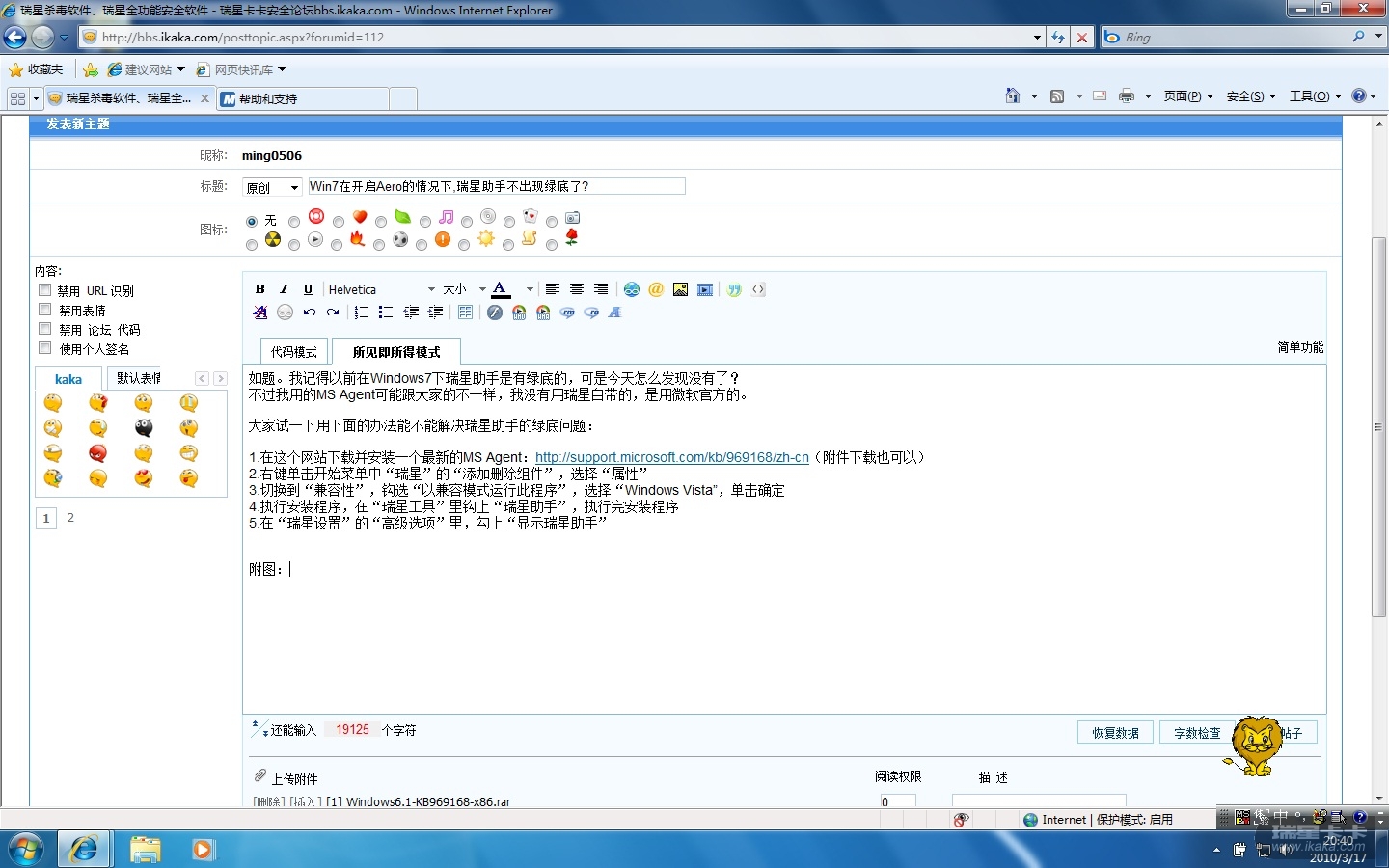
Task: Insert a numbered list
Action: pyautogui.click(x=362, y=312)
